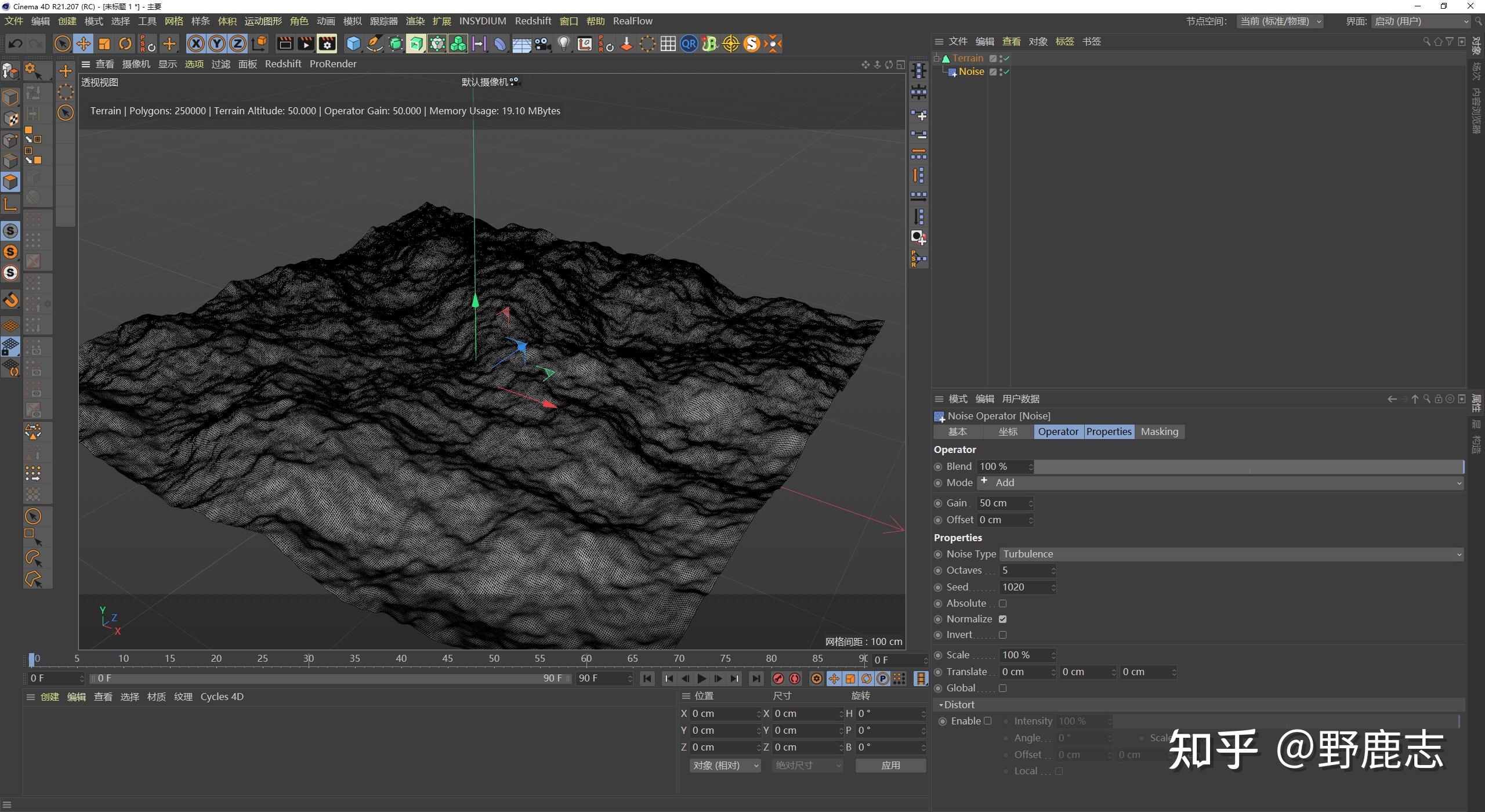Select the Rotate tool
This screenshot has width=1485, height=812.
[125, 44]
